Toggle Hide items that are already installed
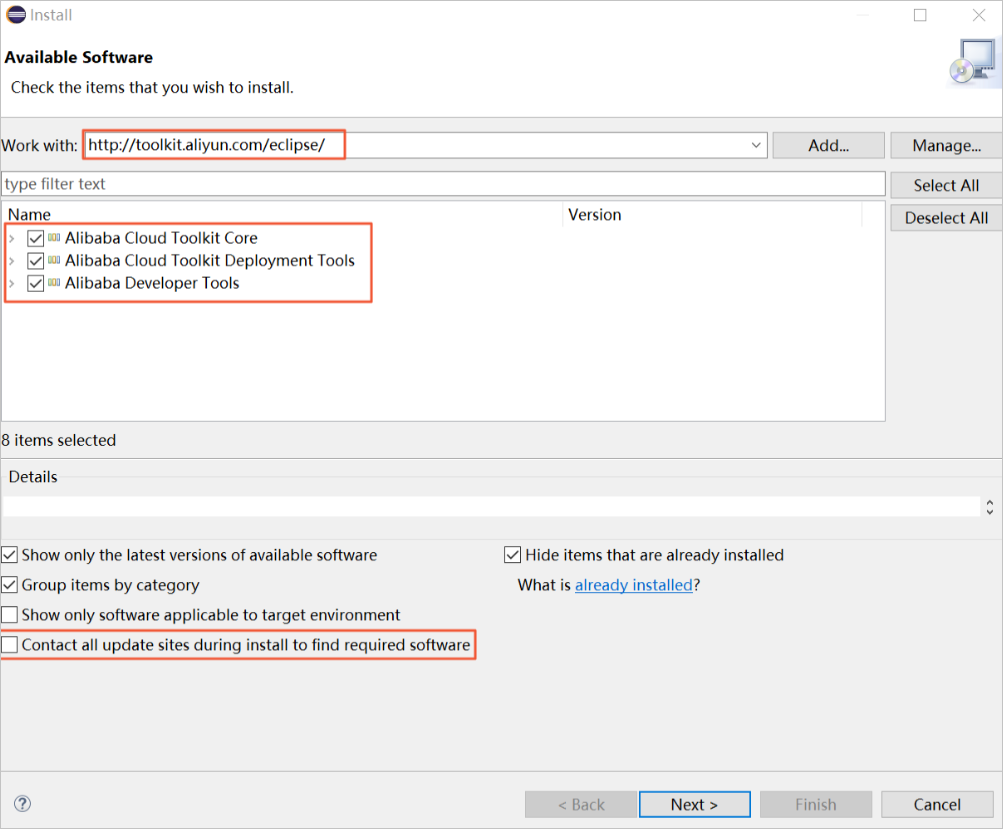Image resolution: width=1003 pixels, height=829 pixels. coord(512,555)
